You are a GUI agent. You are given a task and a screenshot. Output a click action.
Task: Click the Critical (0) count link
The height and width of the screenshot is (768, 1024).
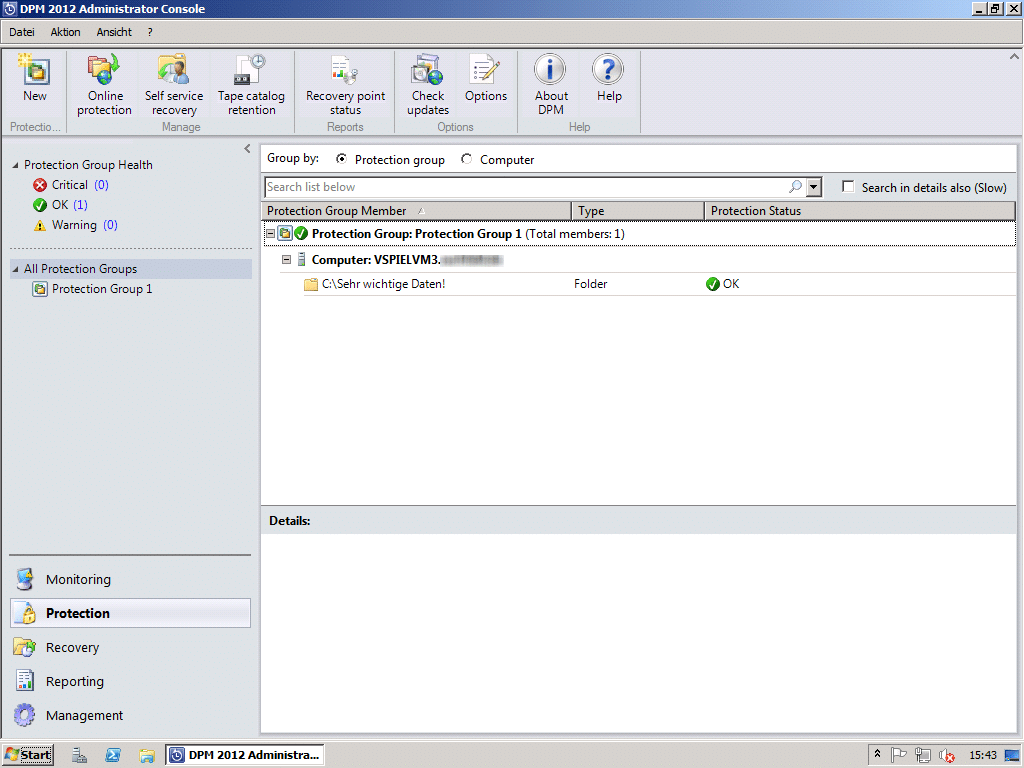click(101, 185)
